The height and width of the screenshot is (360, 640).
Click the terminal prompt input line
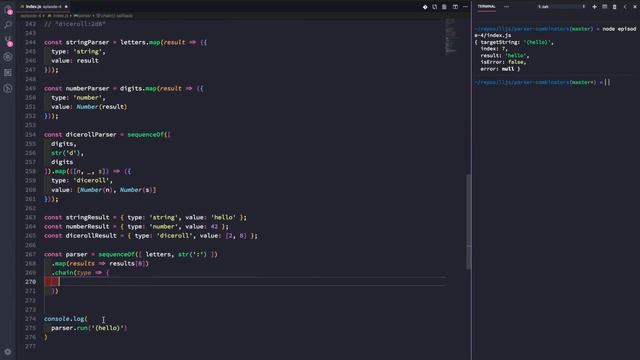pyautogui.click(x=542, y=82)
